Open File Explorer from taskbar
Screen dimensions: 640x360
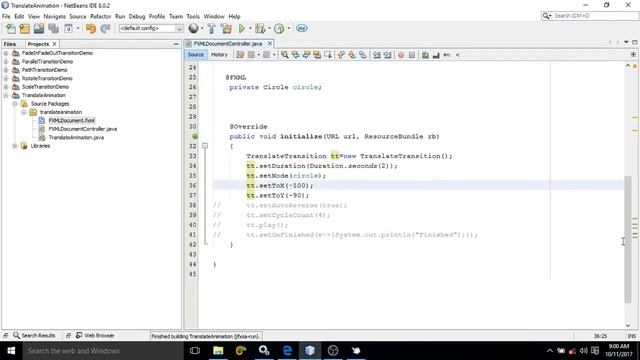pos(218,351)
